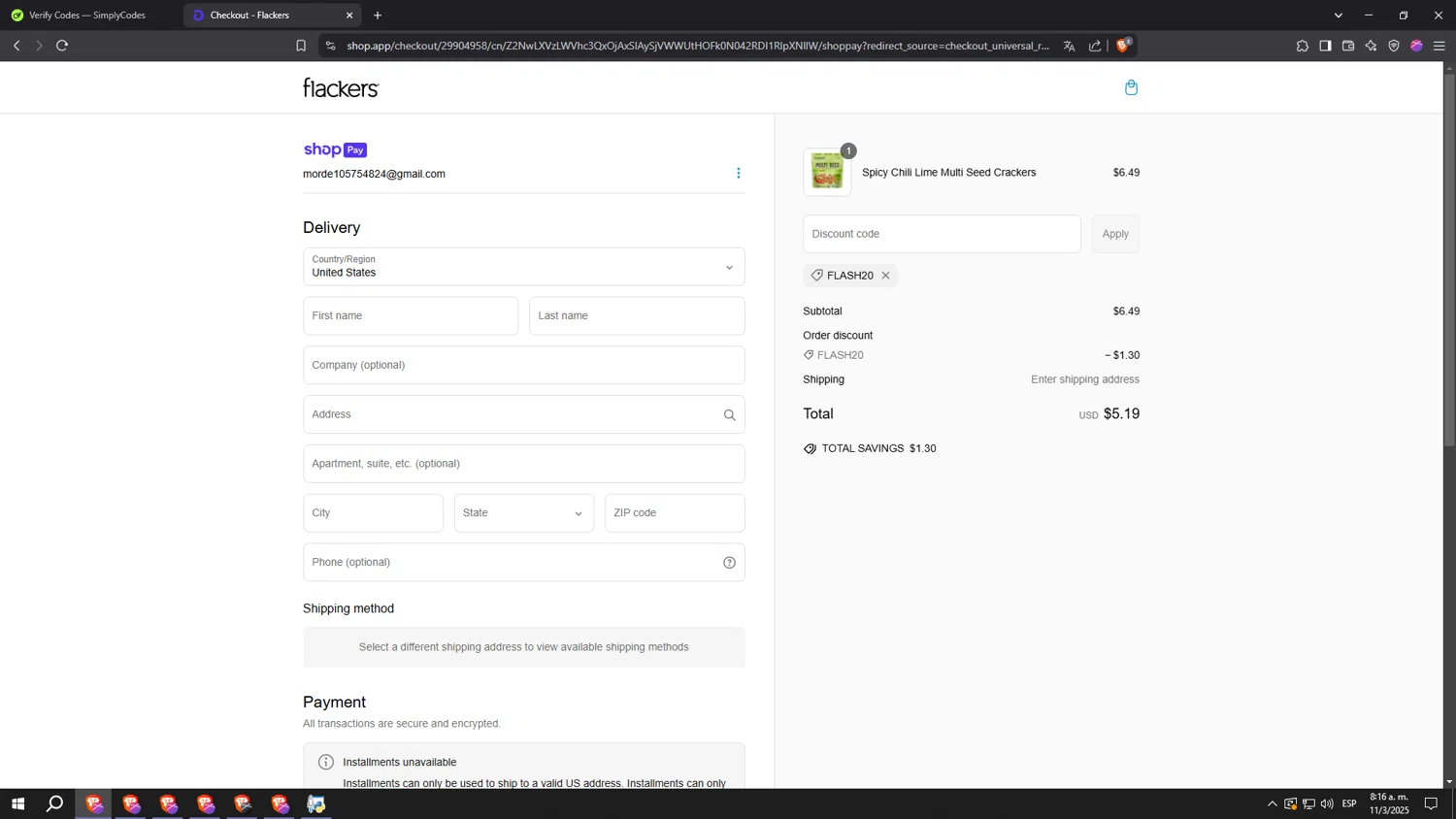The image size is (1456, 819).
Task: Open the shopping bag cart icon
Action: pos(1131,87)
